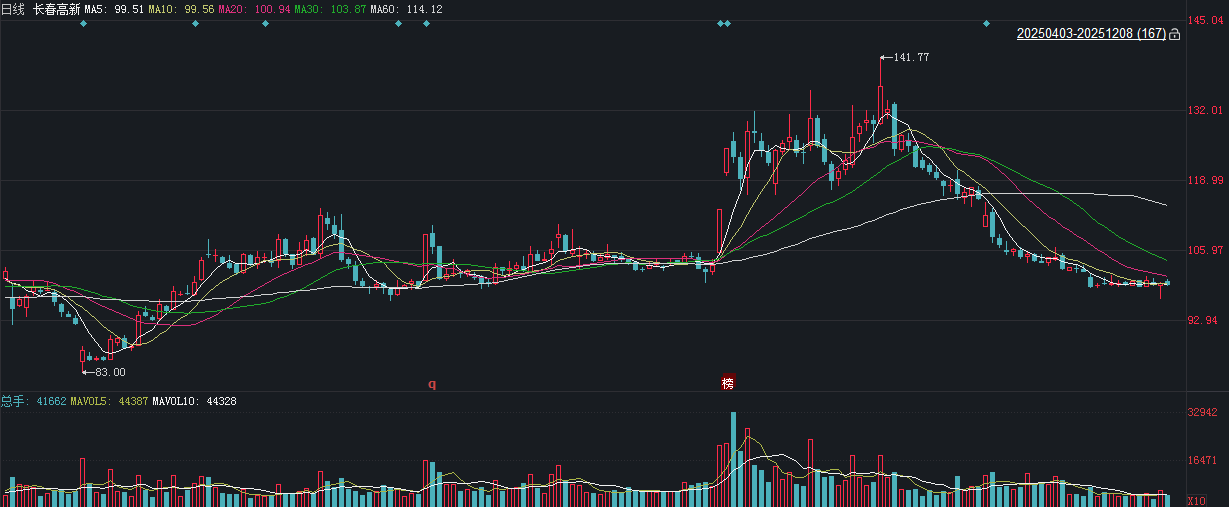Select the MAVOL5: 44387 label
This screenshot has width=1229, height=507.
(109, 401)
